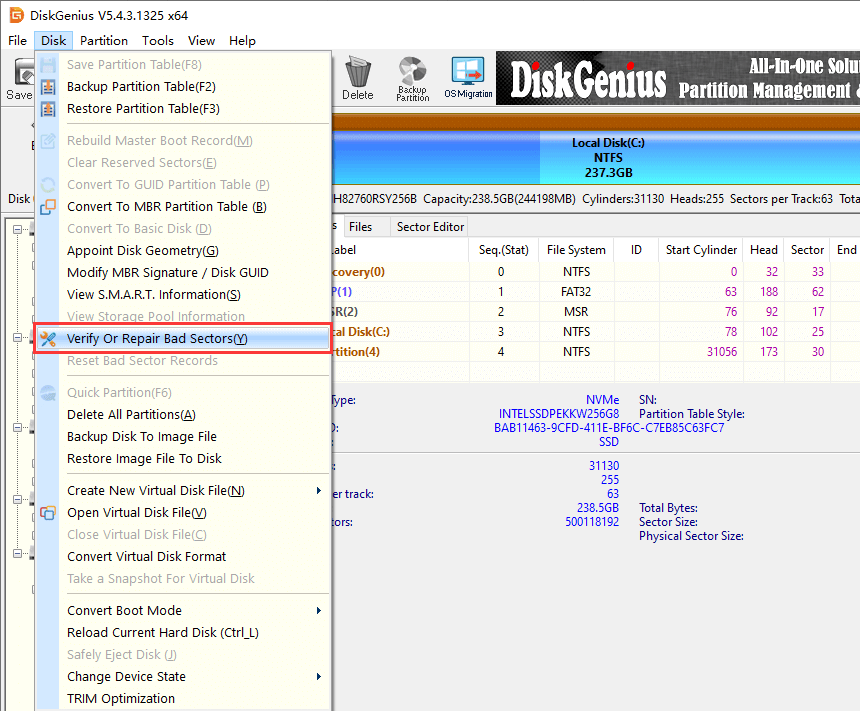Switch to the Sector Editor tab
Viewport: 860px width, 711px height.
pos(430,227)
